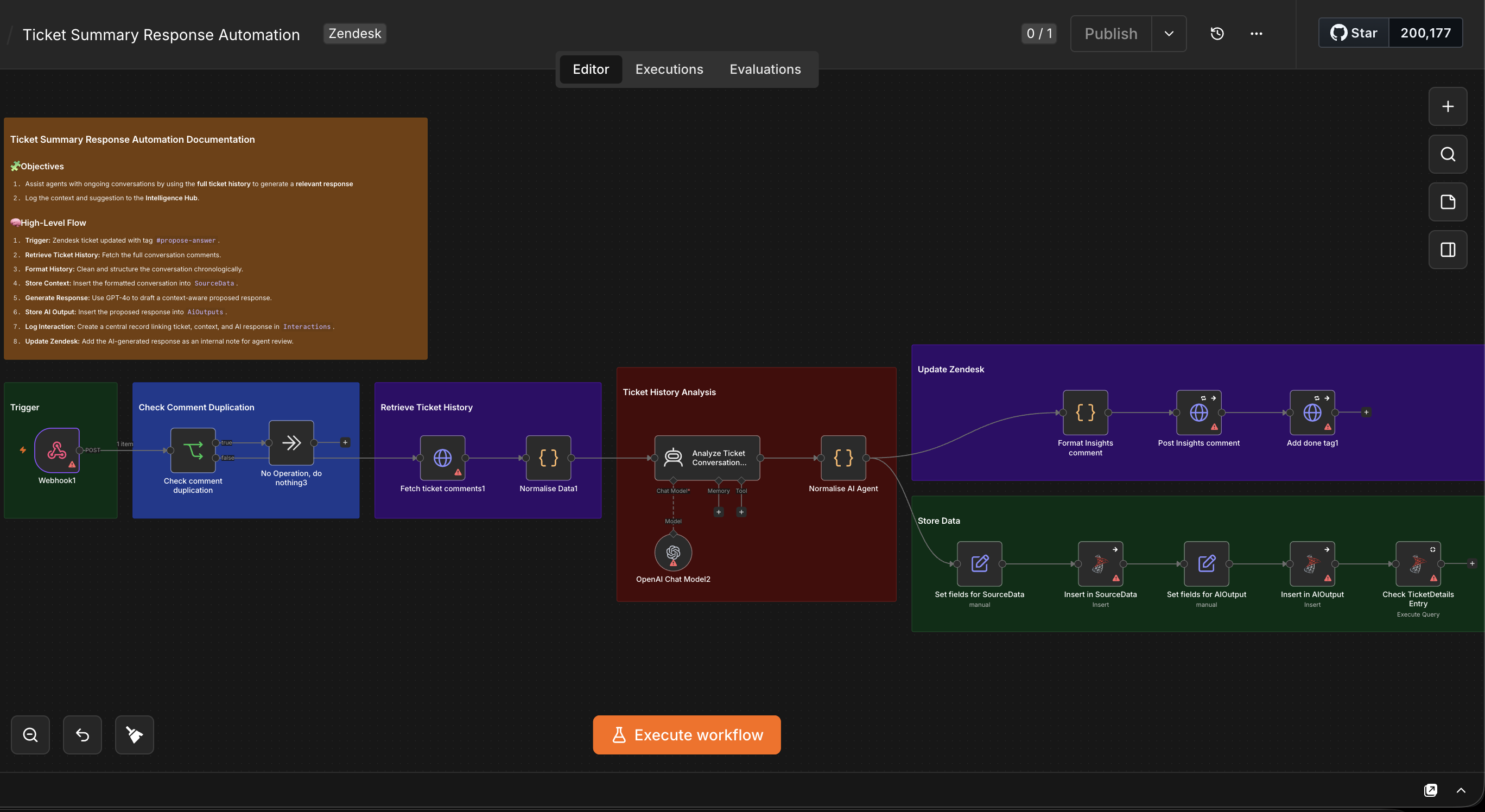Select the Normalise Data1 code node
The image size is (1485, 812).
(548, 458)
